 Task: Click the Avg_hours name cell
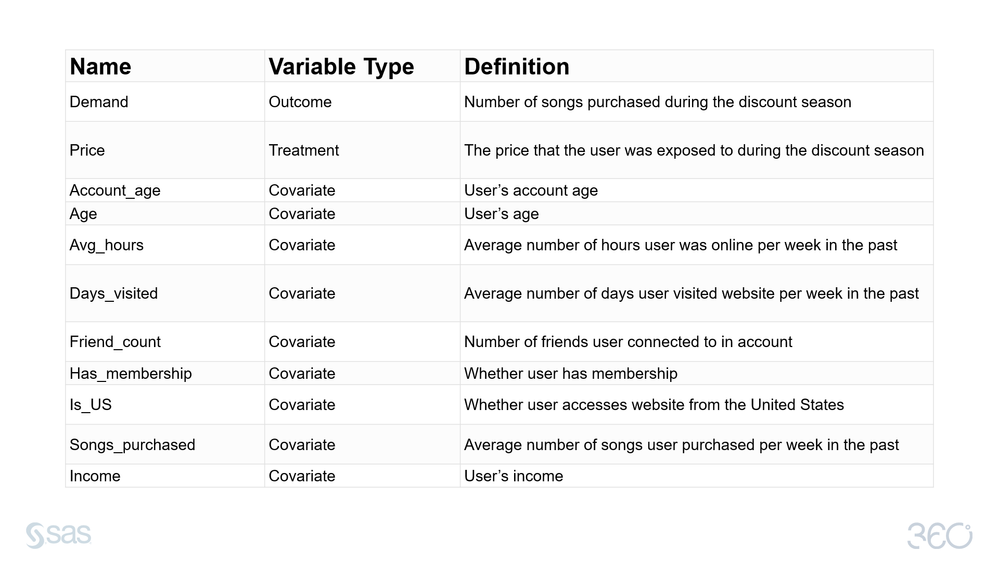(107, 245)
